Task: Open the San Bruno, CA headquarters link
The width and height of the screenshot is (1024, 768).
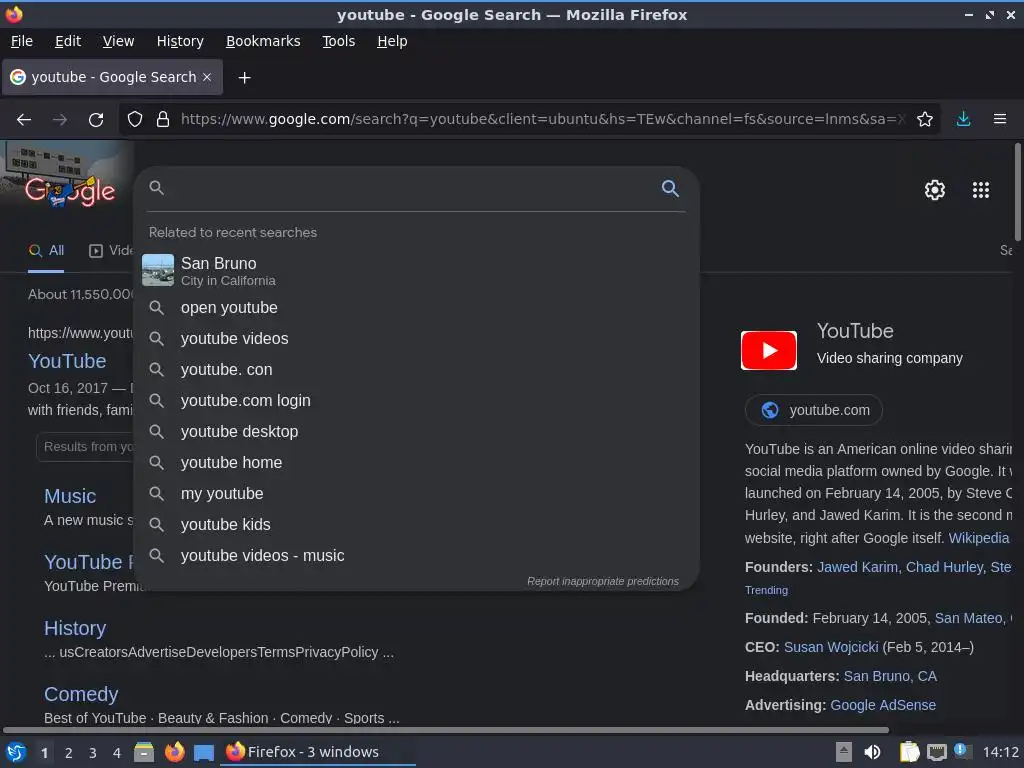Action: pos(890,676)
